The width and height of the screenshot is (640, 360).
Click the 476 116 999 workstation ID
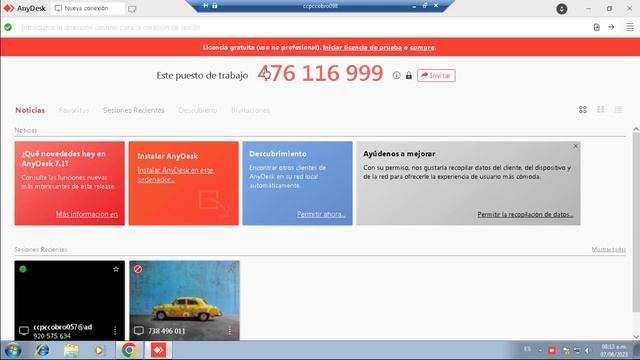[320, 74]
